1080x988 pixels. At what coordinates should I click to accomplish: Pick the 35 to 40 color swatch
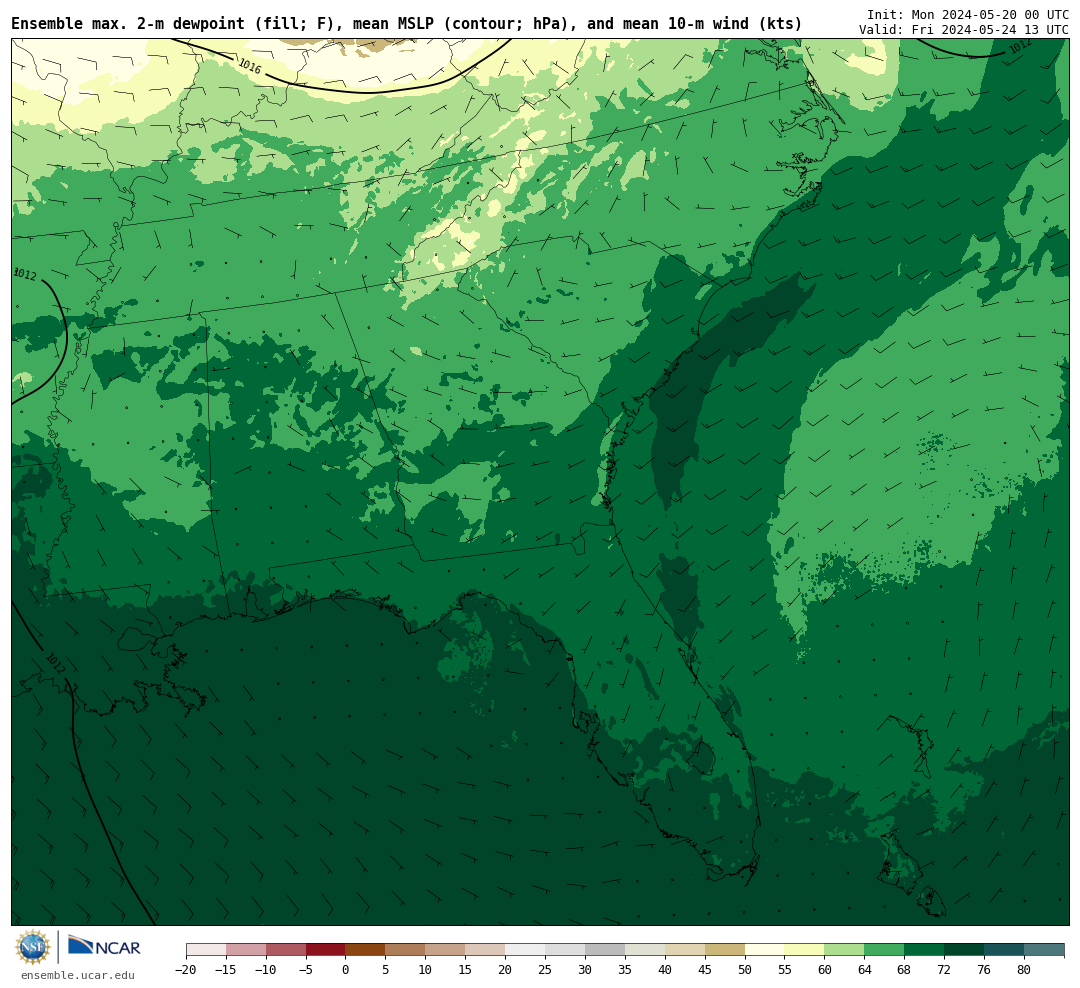(x=645, y=950)
